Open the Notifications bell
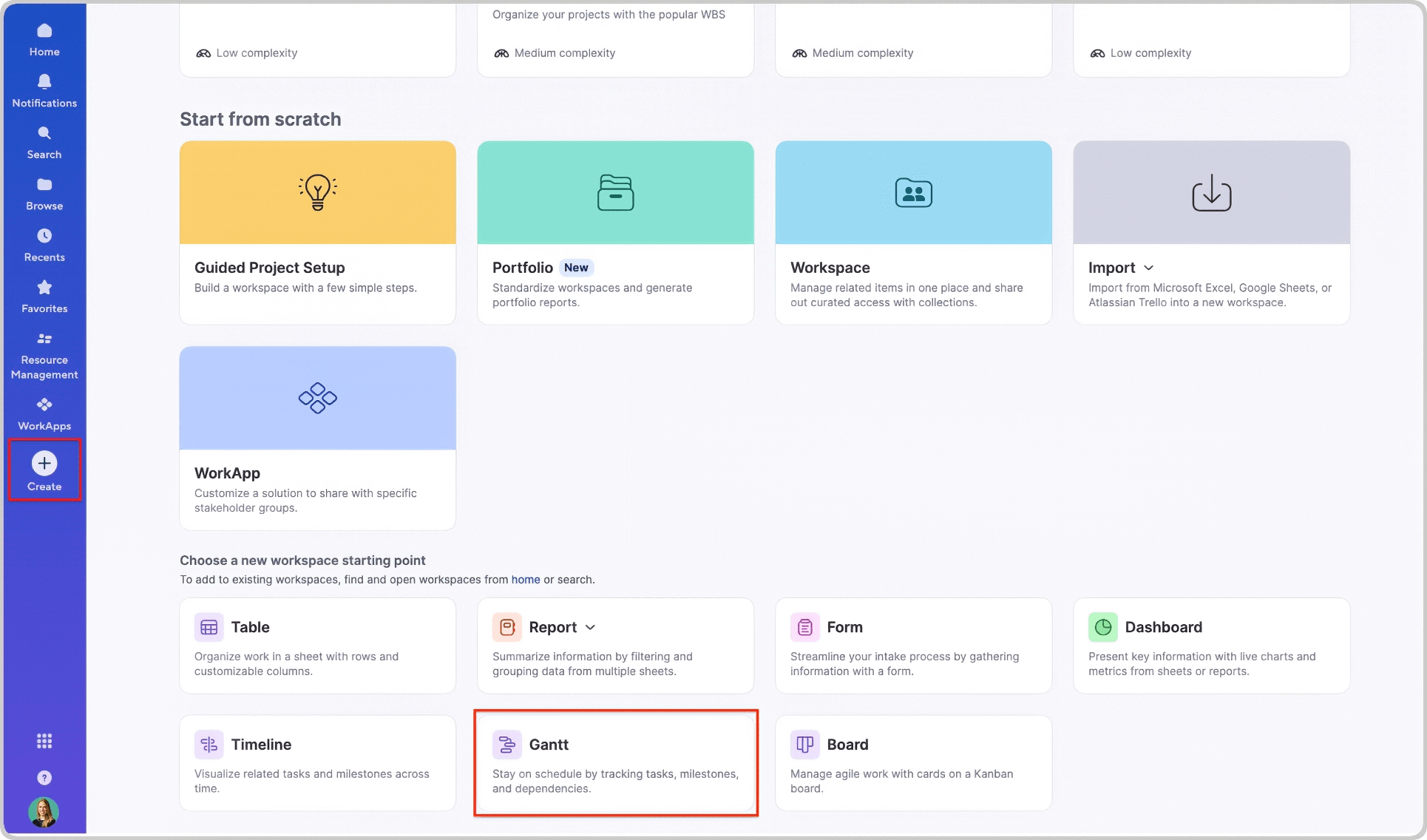 tap(44, 90)
